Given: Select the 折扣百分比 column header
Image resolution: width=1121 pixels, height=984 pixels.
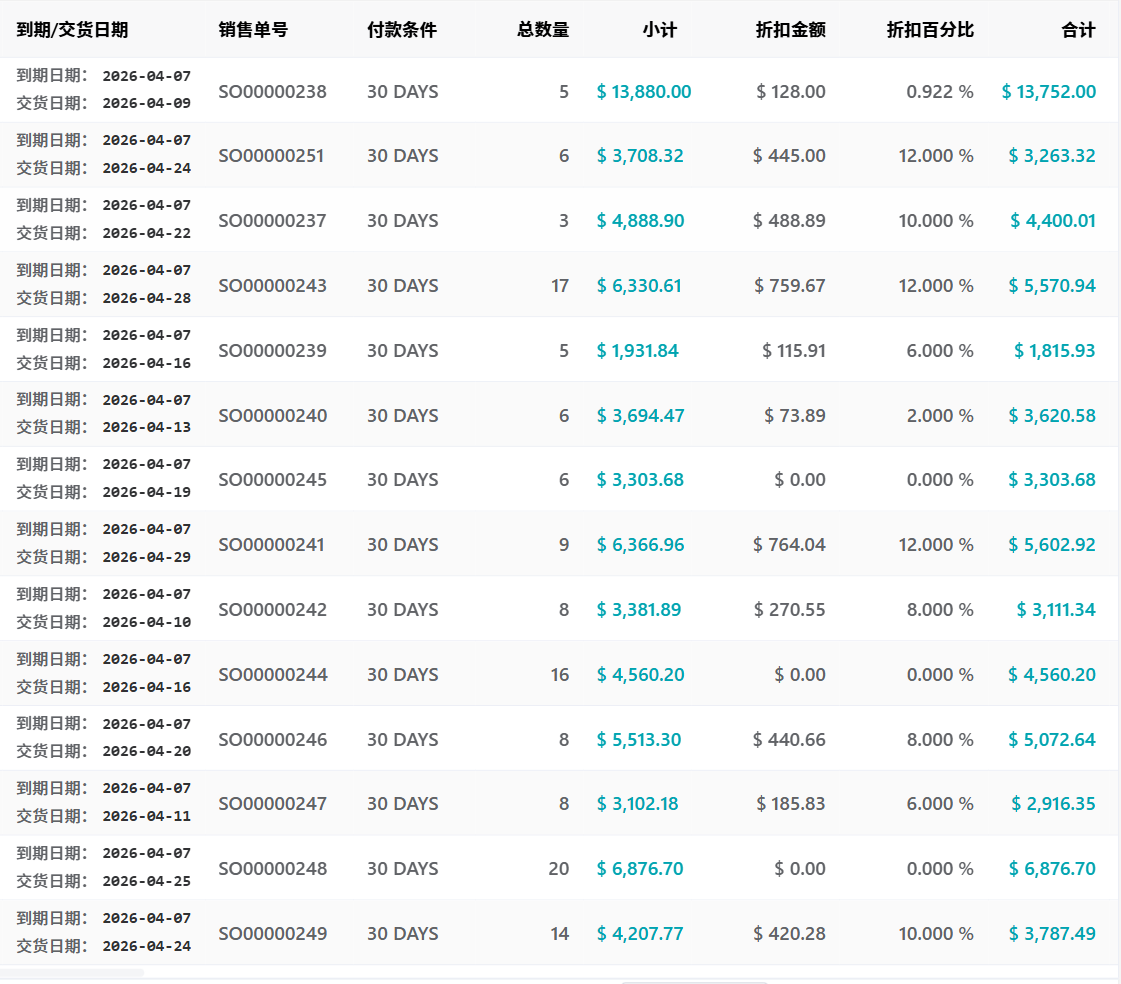Looking at the screenshot, I should pos(930,30).
